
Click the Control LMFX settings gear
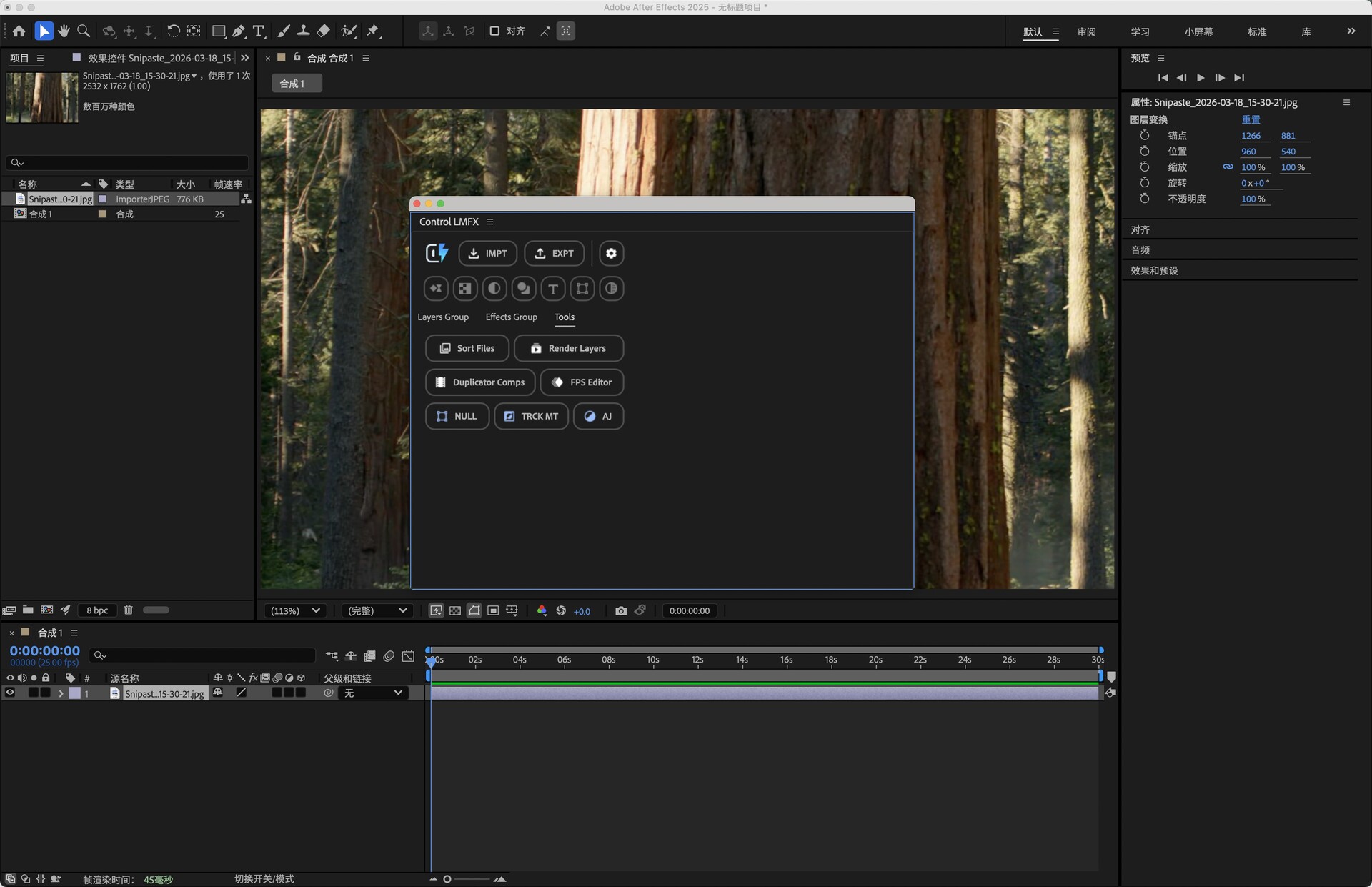(x=611, y=253)
